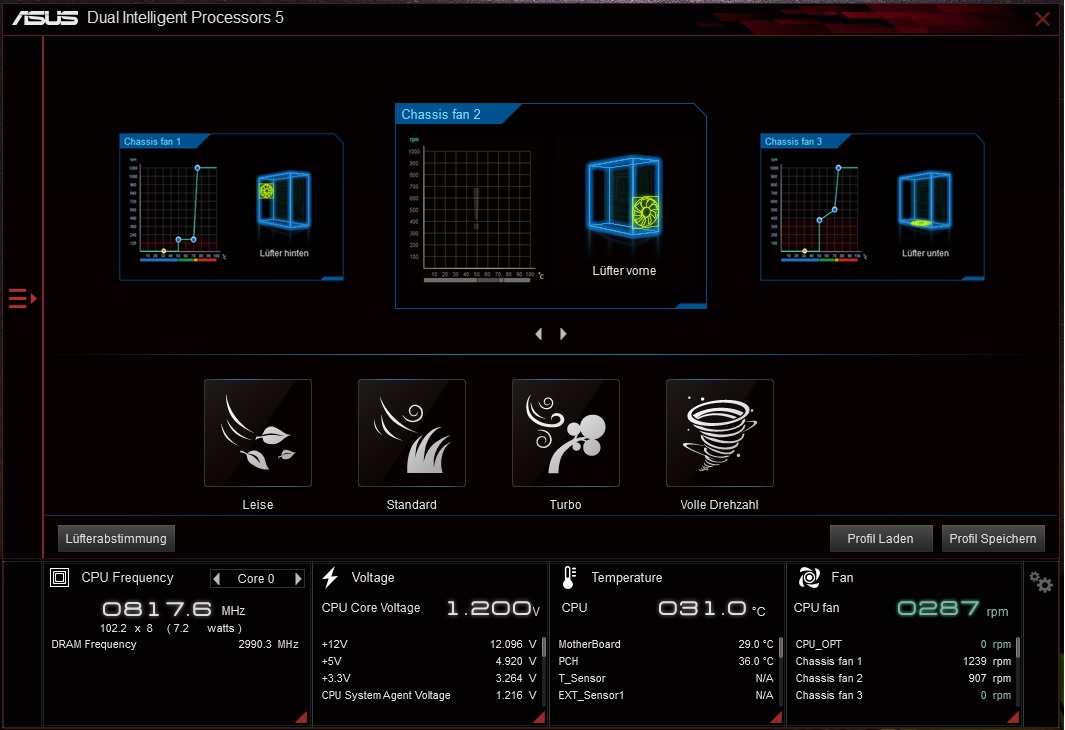The image size is (1065, 730).
Task: Open the Chassis fan 3 card
Action: 872,207
